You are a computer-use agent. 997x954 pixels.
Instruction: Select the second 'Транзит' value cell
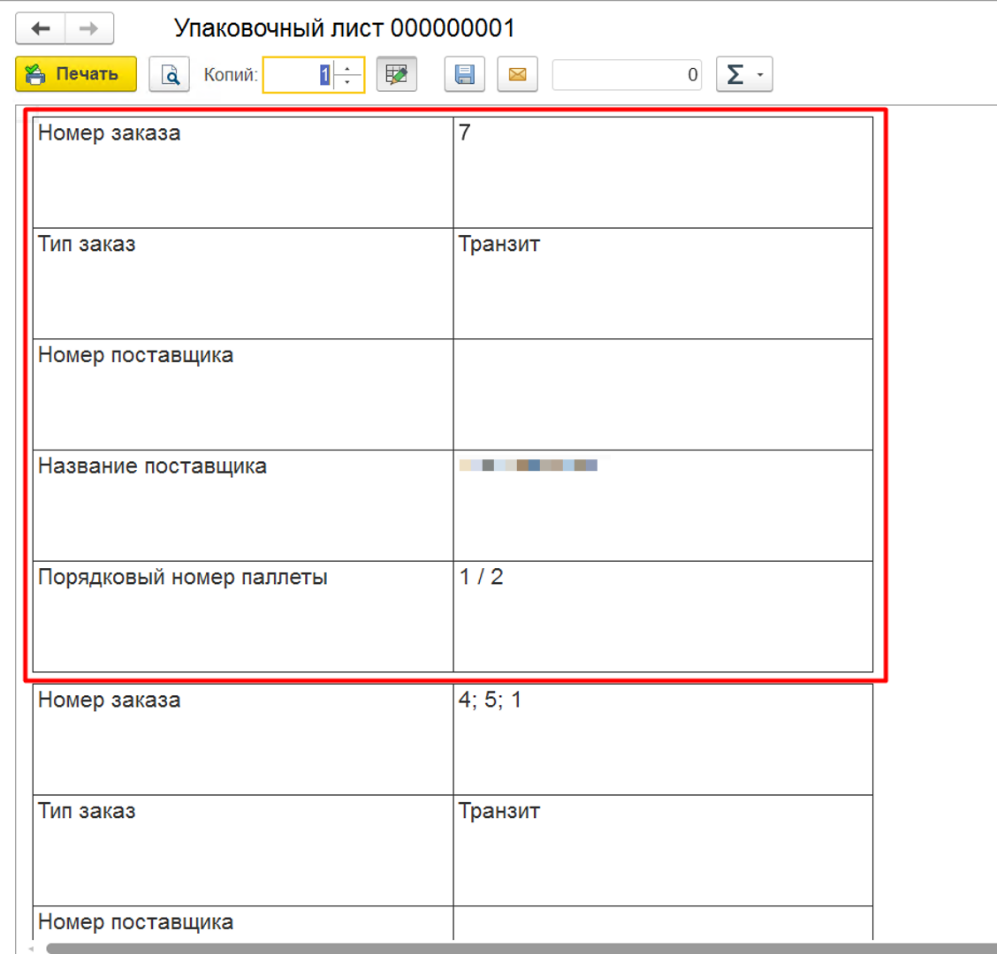click(x=663, y=850)
